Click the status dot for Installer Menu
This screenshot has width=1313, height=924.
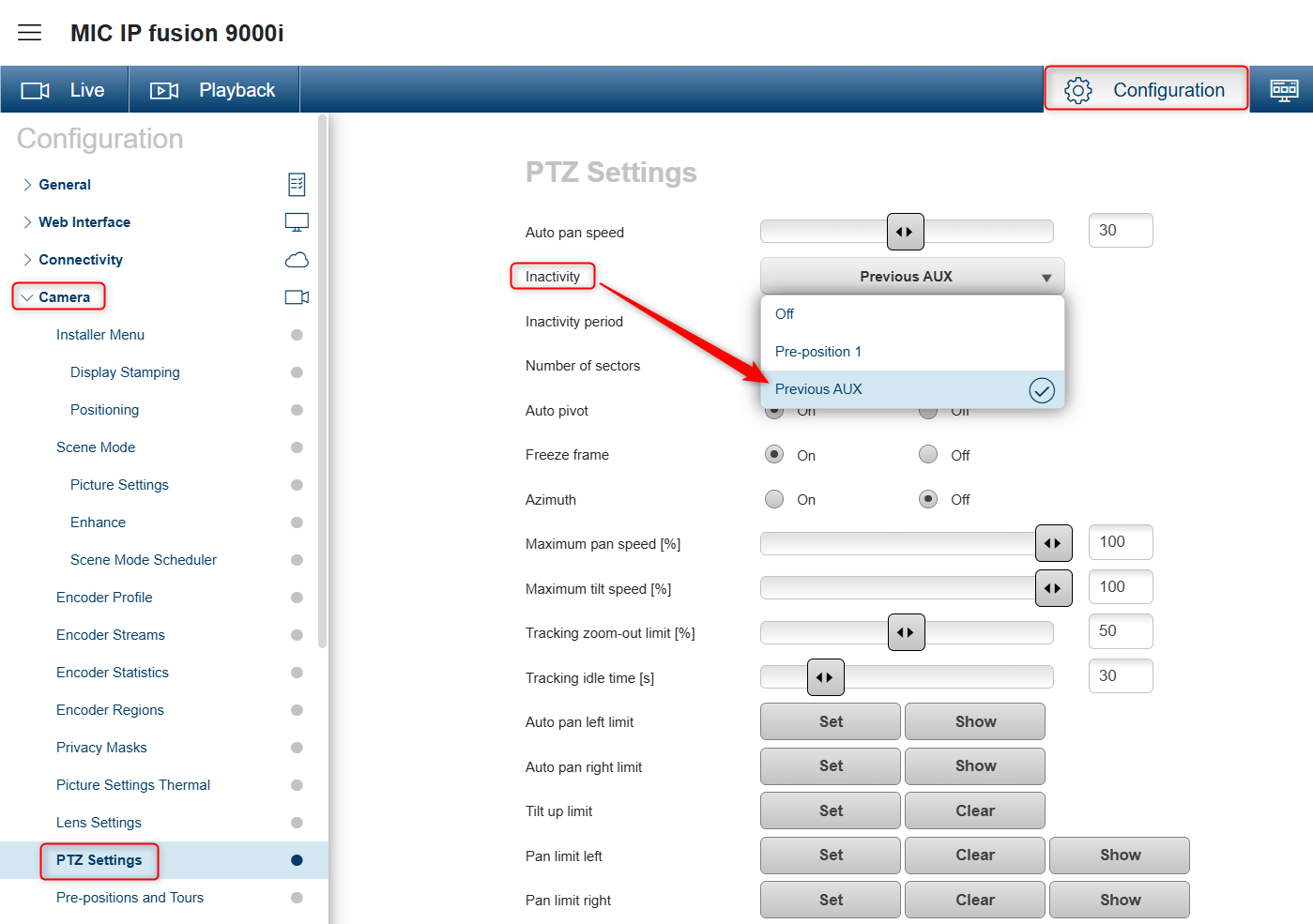pos(297,335)
